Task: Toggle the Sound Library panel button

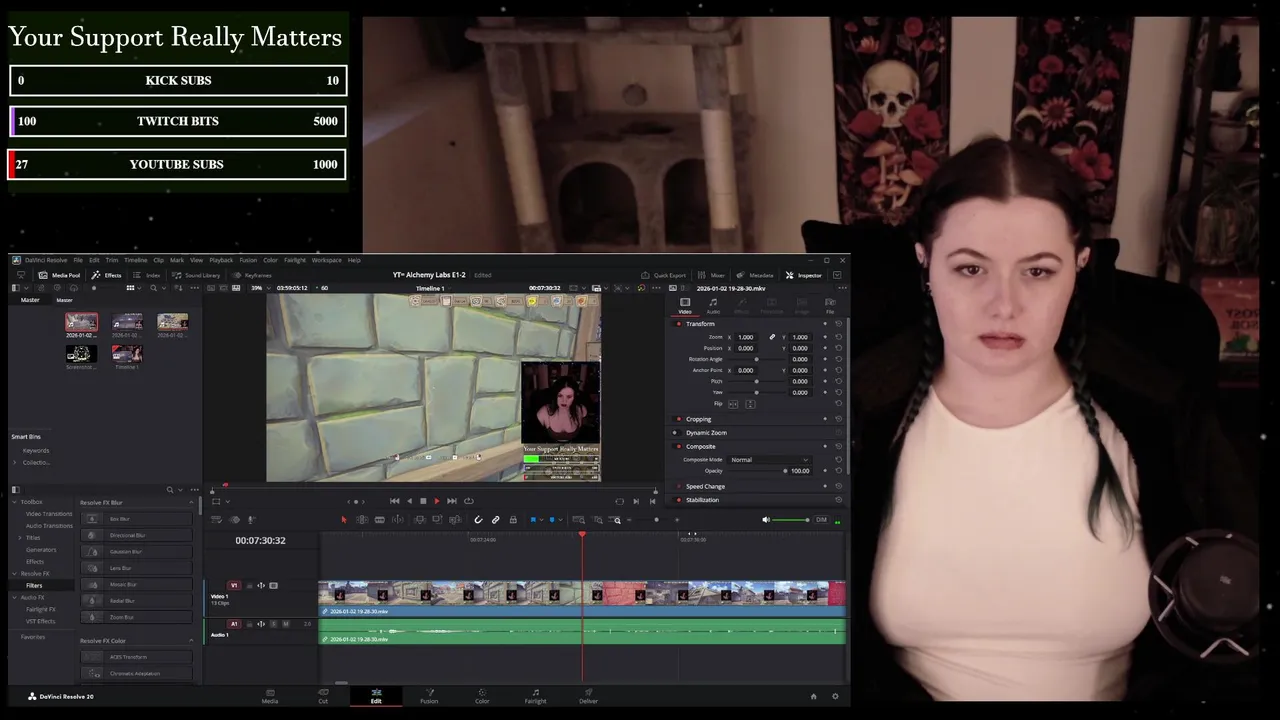Action: tap(196, 275)
